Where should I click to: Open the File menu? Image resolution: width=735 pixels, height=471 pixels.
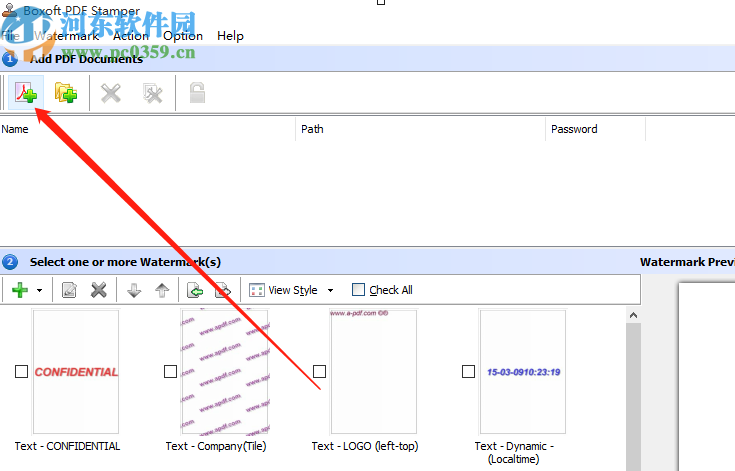click(10, 36)
